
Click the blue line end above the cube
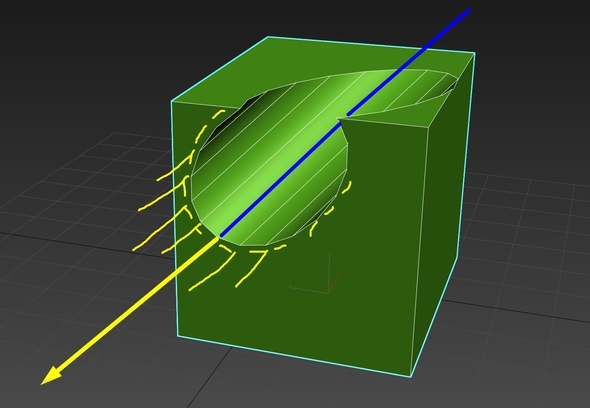[x=468, y=11]
